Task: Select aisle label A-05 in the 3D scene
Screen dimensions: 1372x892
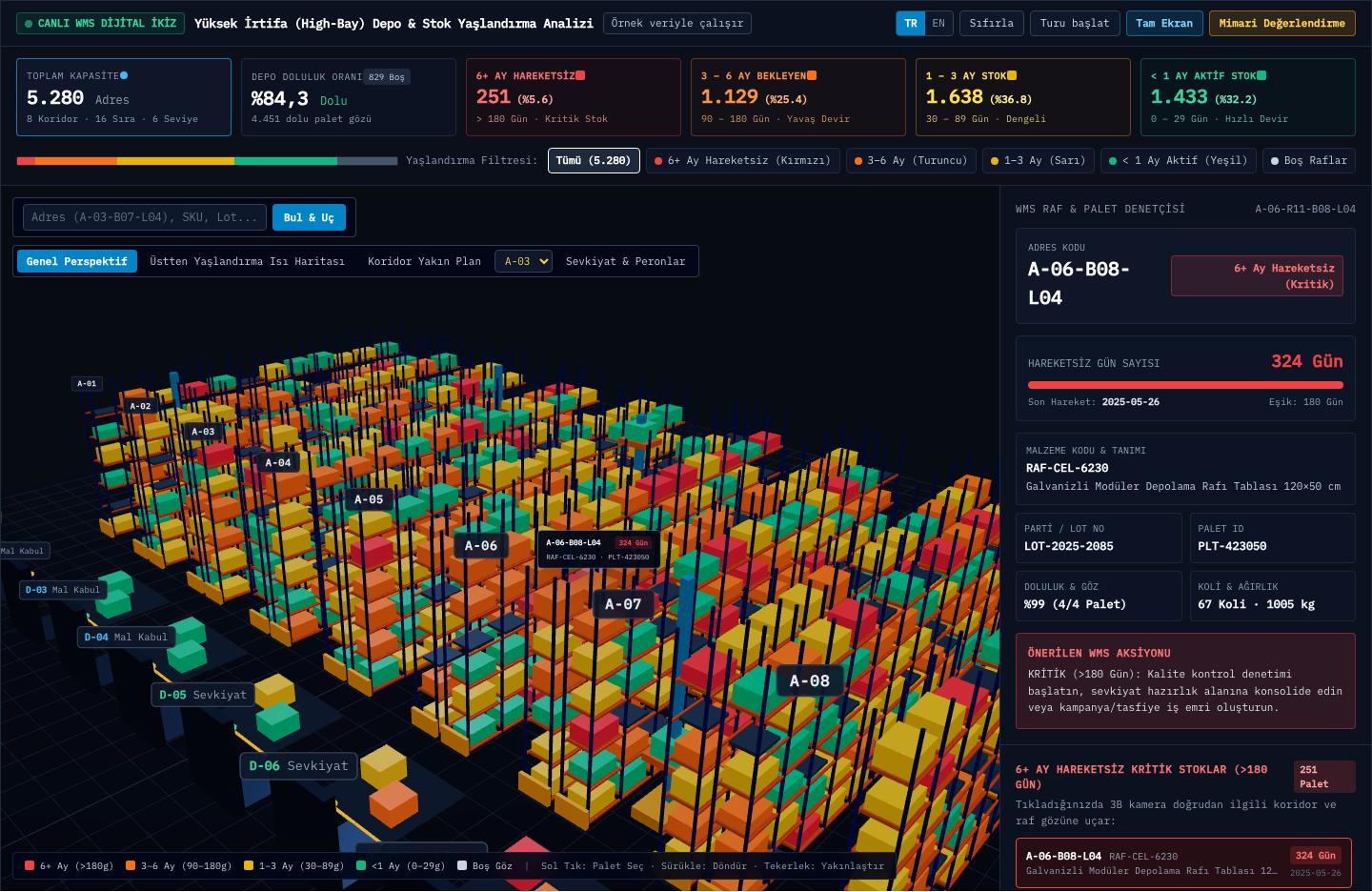Action: (369, 499)
